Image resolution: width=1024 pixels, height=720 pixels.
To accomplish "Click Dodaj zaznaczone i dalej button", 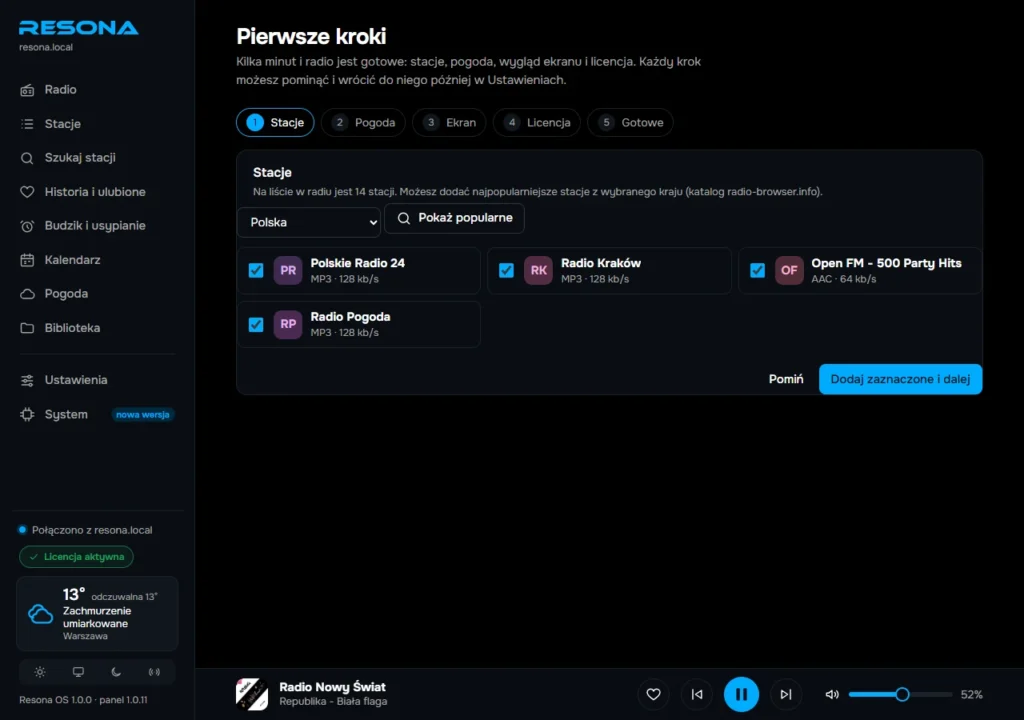I will (x=901, y=380).
